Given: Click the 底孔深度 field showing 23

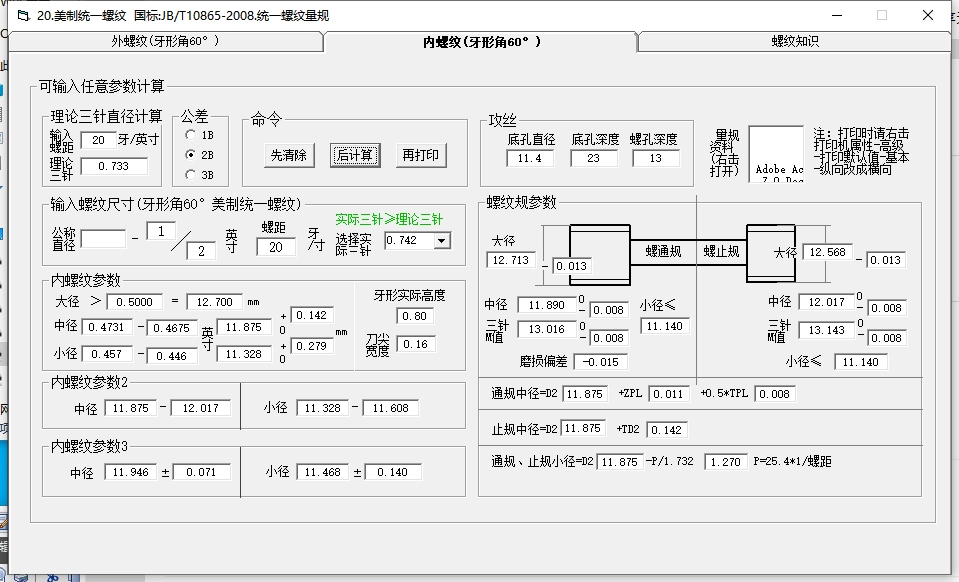Looking at the screenshot, I should pyautogui.click(x=594, y=158).
